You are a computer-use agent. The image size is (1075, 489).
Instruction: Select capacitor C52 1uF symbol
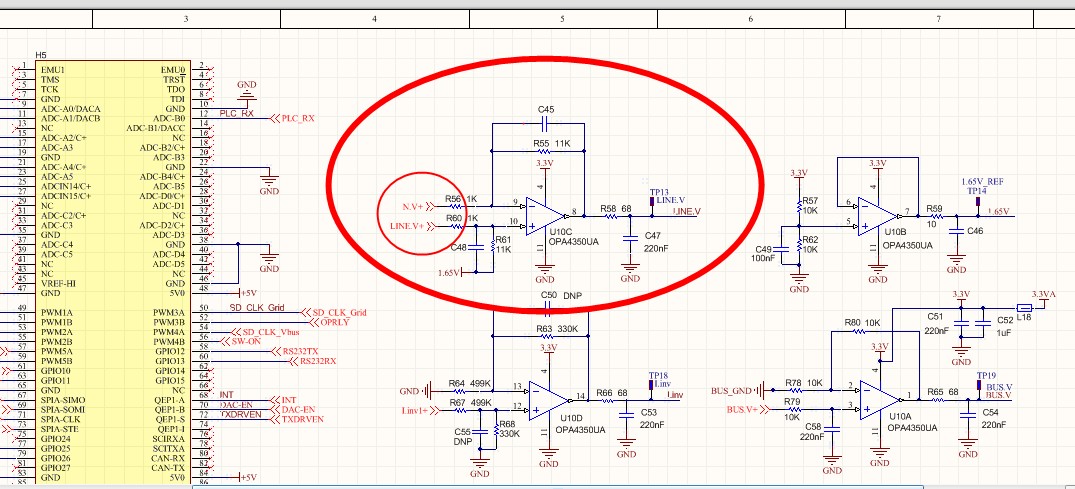tap(983, 322)
